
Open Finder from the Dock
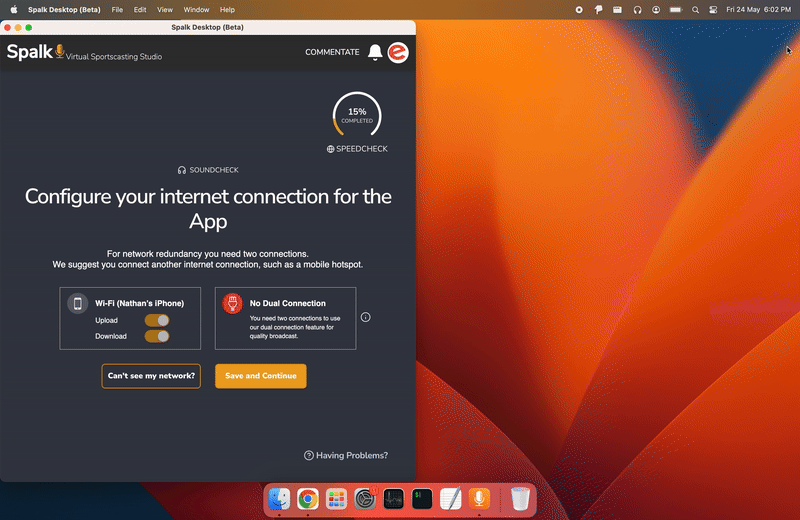coord(279,499)
